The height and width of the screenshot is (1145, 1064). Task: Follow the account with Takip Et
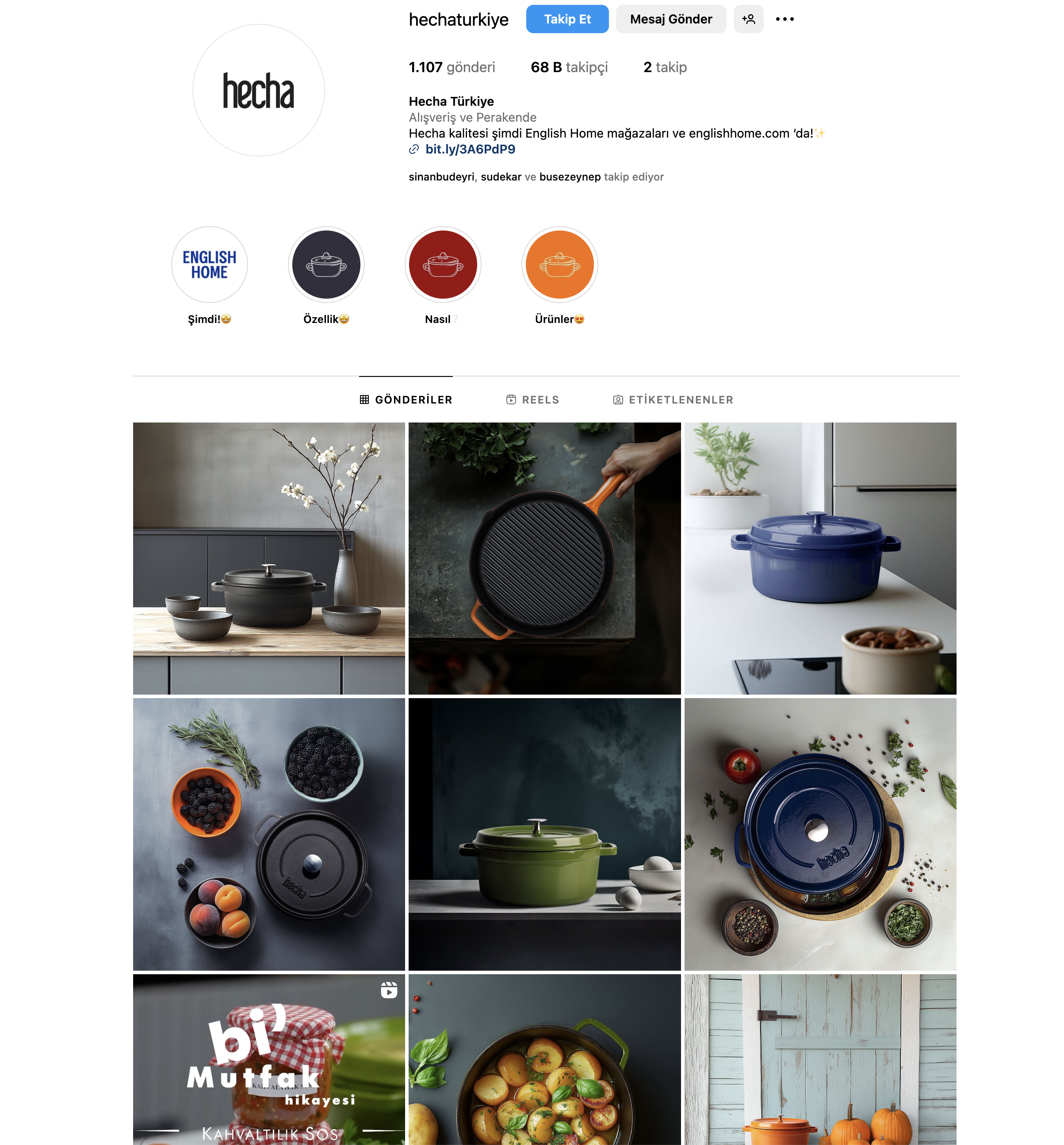(x=567, y=19)
